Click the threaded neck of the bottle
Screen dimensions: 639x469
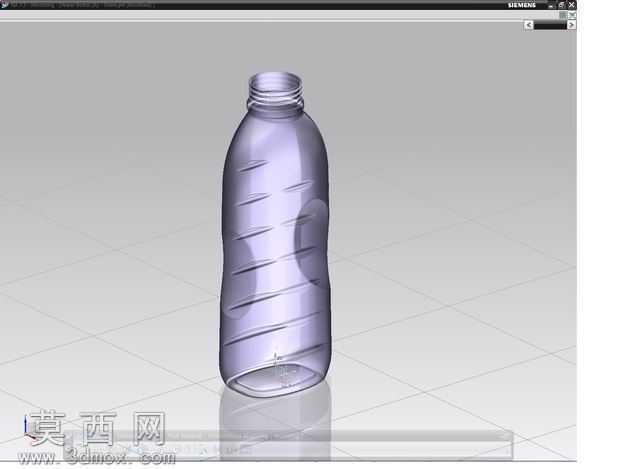pyautogui.click(x=275, y=92)
